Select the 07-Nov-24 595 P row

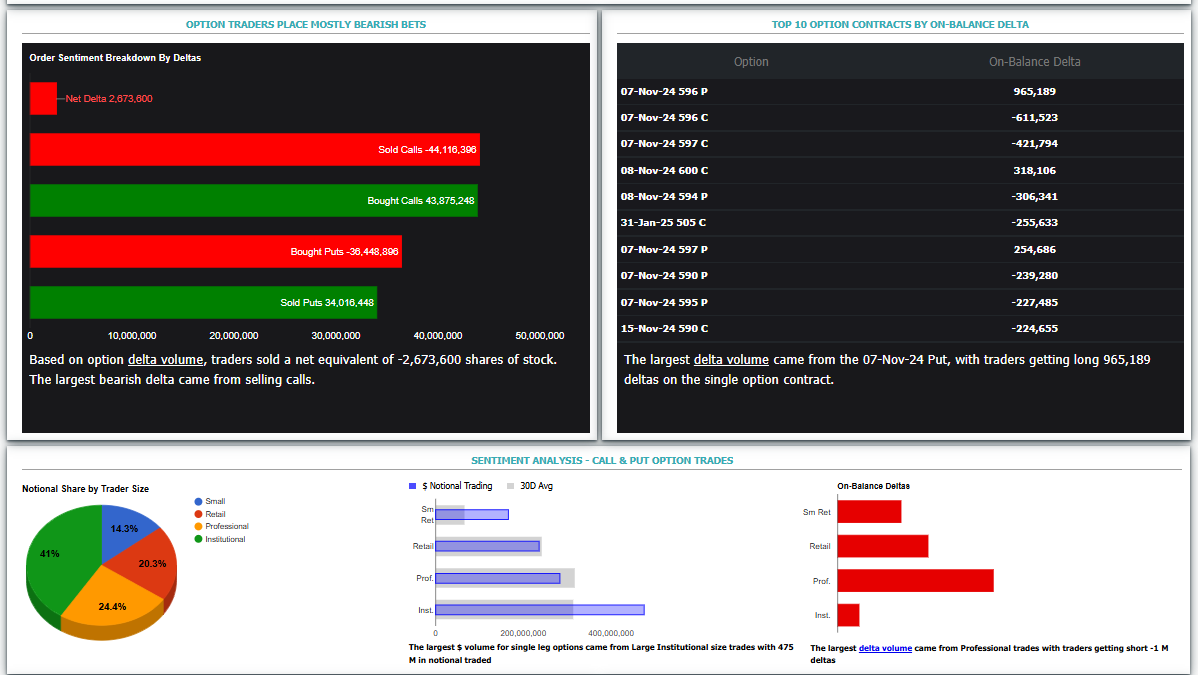[900, 302]
